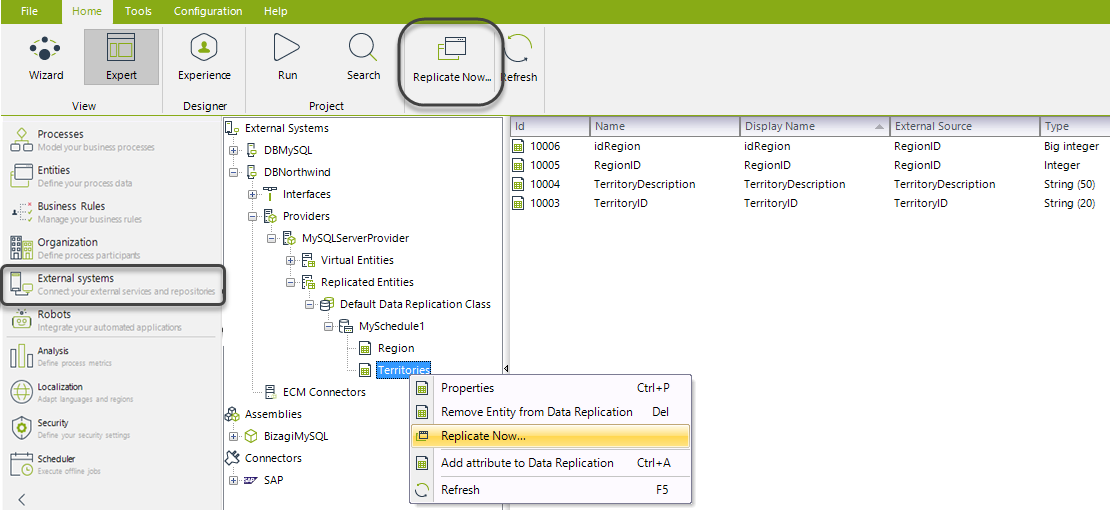Collapse the sidebar with the left chevron

pyautogui.click(x=21, y=499)
